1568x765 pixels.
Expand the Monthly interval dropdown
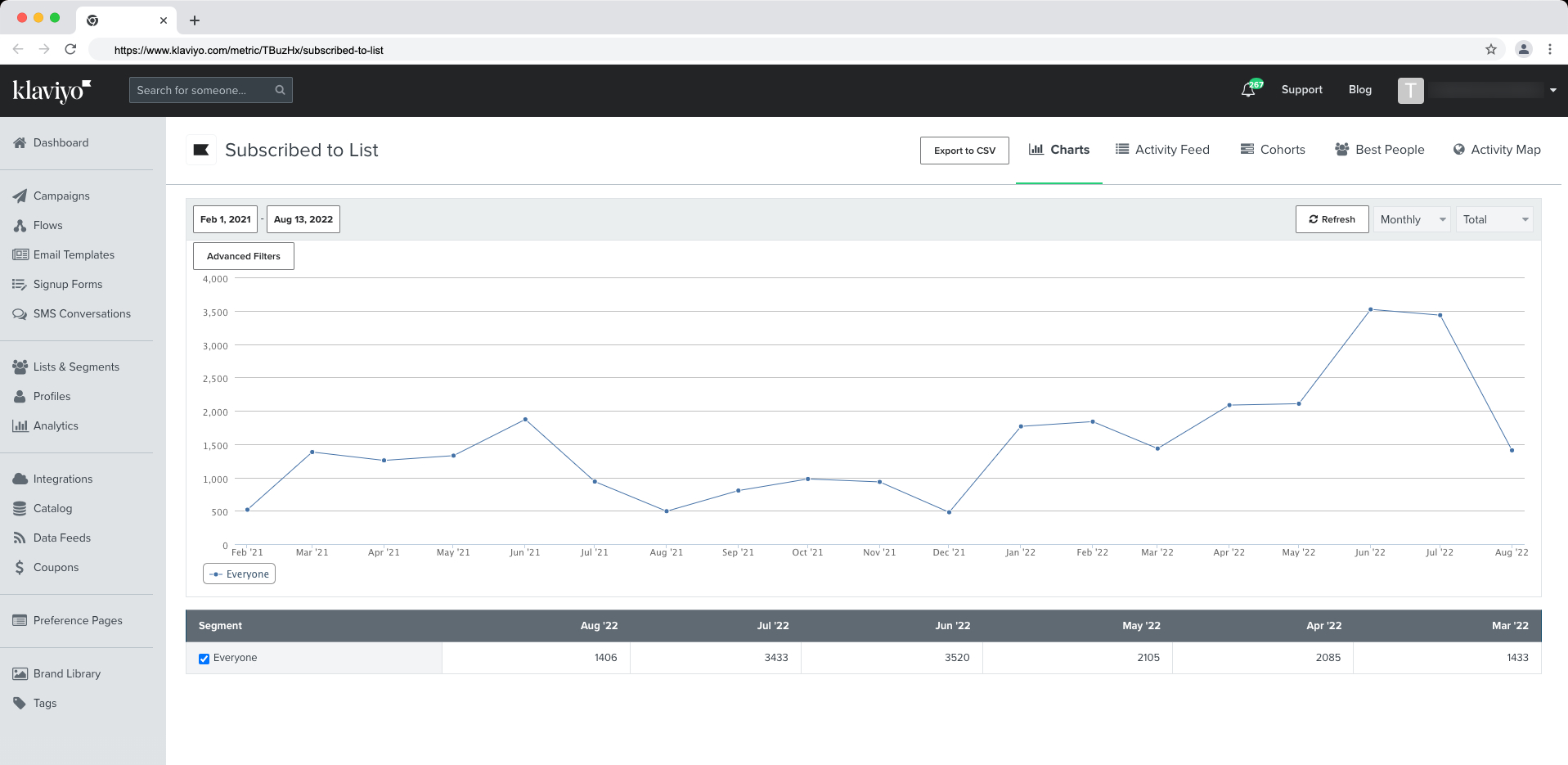click(1412, 219)
